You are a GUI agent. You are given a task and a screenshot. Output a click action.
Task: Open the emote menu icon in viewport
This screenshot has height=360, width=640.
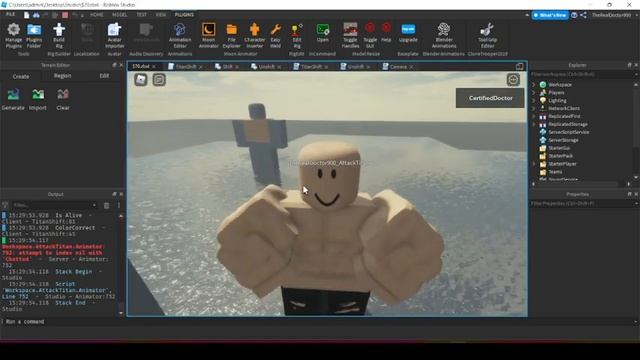[x=513, y=79]
